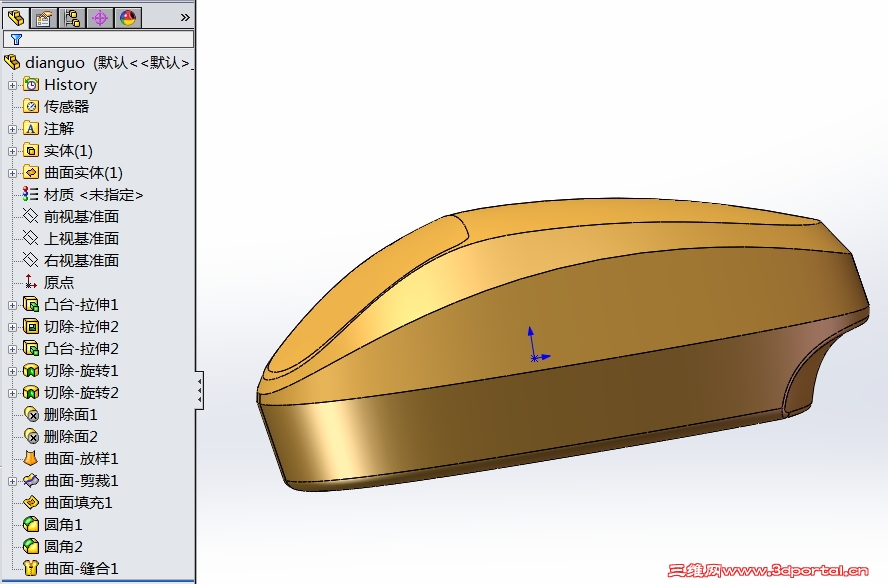Select the 曲面填充1 text label
This screenshot has width=888, height=584.
pyautogui.click(x=78, y=502)
